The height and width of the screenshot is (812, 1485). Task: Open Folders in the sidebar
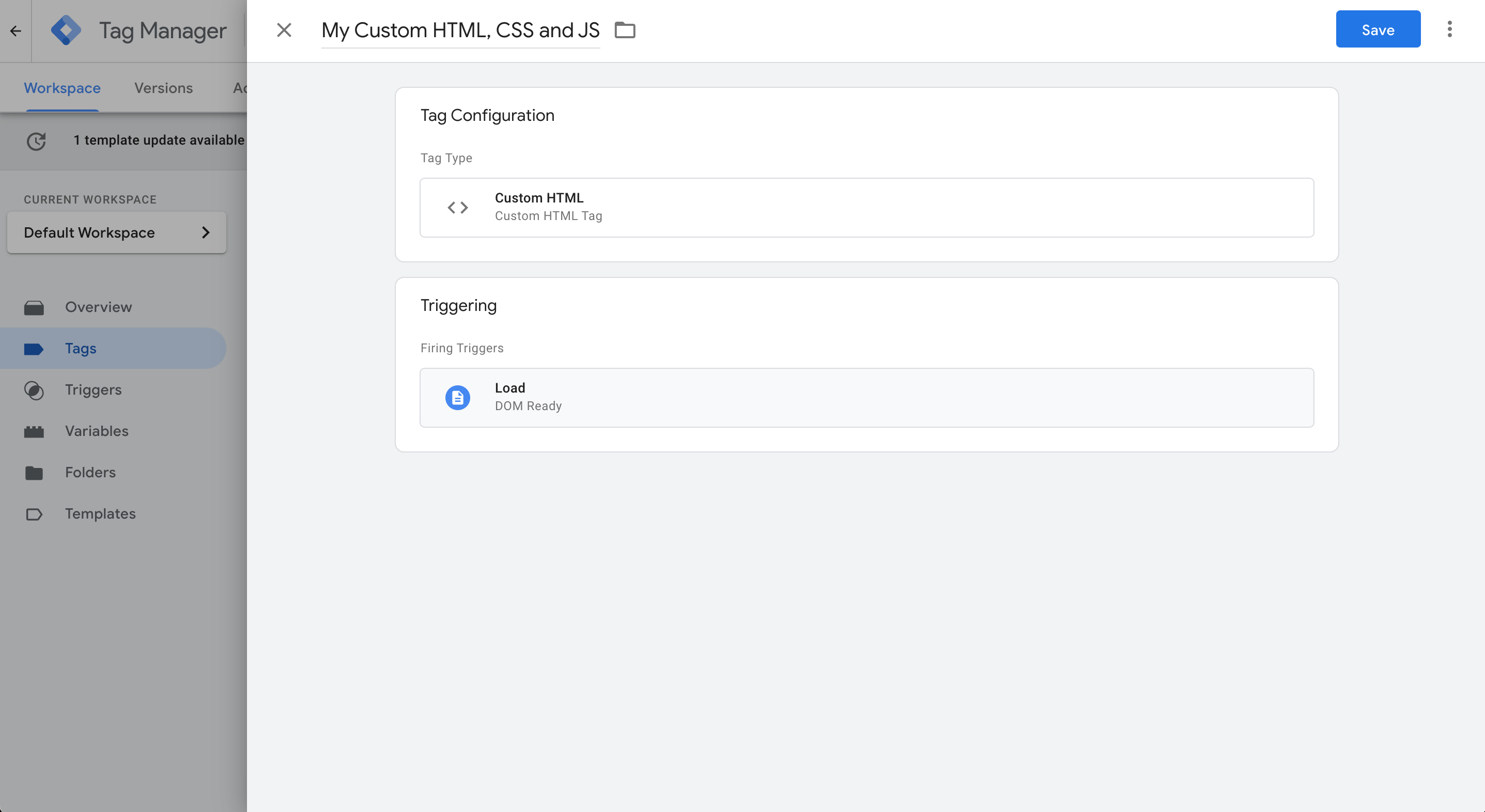click(90, 473)
